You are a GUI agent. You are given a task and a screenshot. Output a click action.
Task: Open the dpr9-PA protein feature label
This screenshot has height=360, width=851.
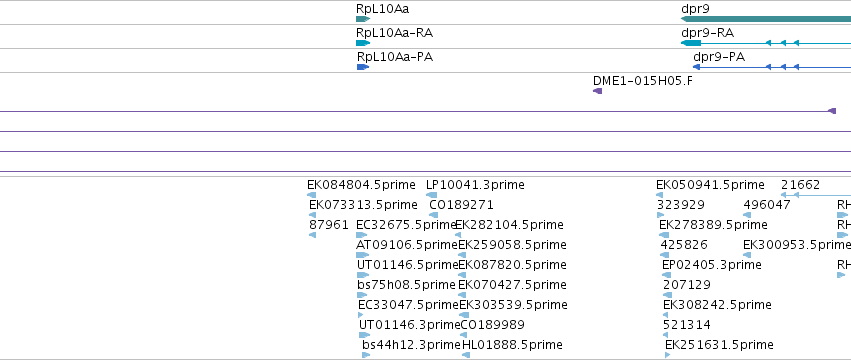tap(719, 57)
